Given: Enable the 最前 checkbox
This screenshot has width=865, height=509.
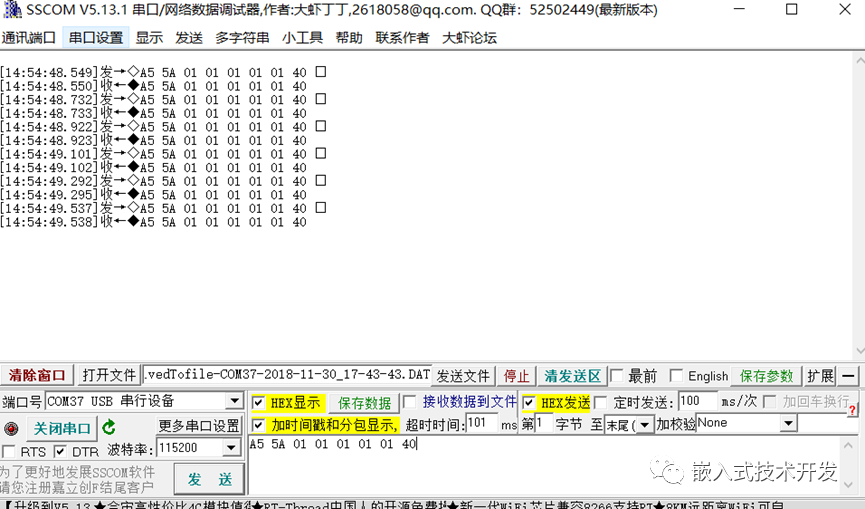Looking at the screenshot, I should click(x=617, y=376).
